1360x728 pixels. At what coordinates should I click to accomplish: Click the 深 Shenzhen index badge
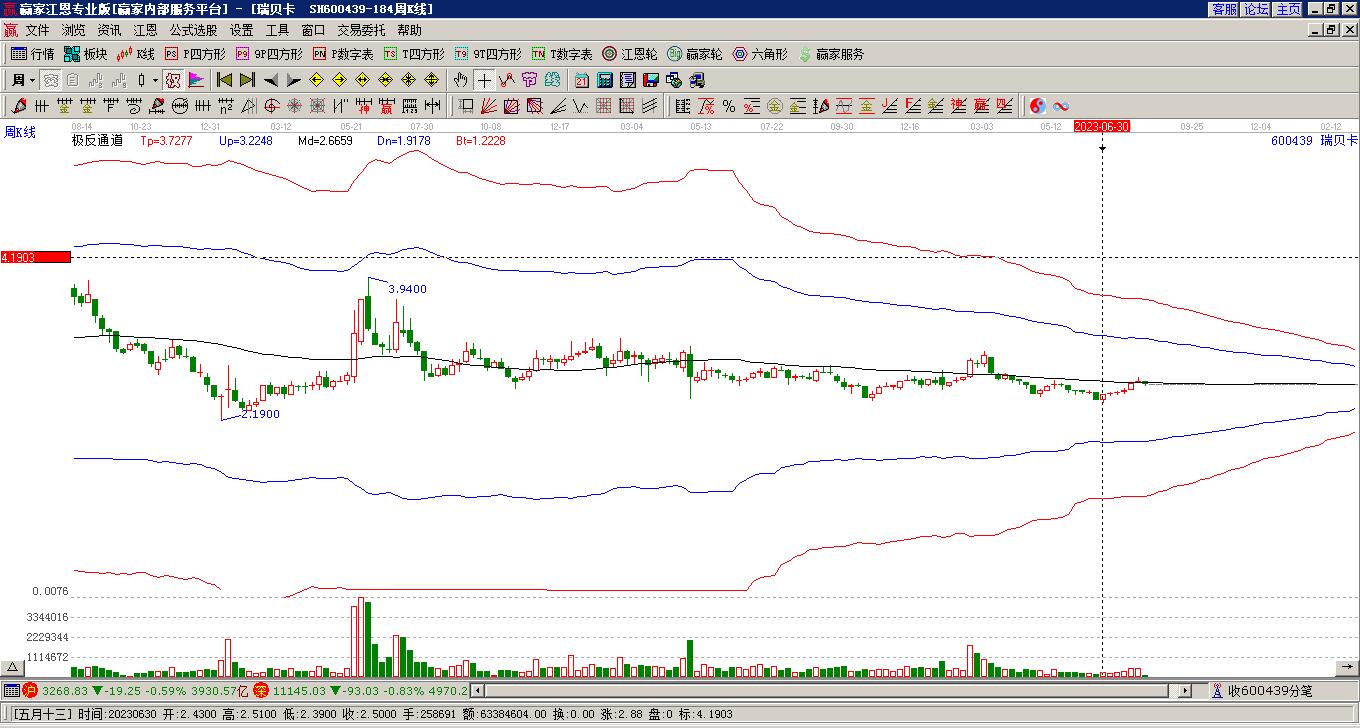tap(260, 690)
